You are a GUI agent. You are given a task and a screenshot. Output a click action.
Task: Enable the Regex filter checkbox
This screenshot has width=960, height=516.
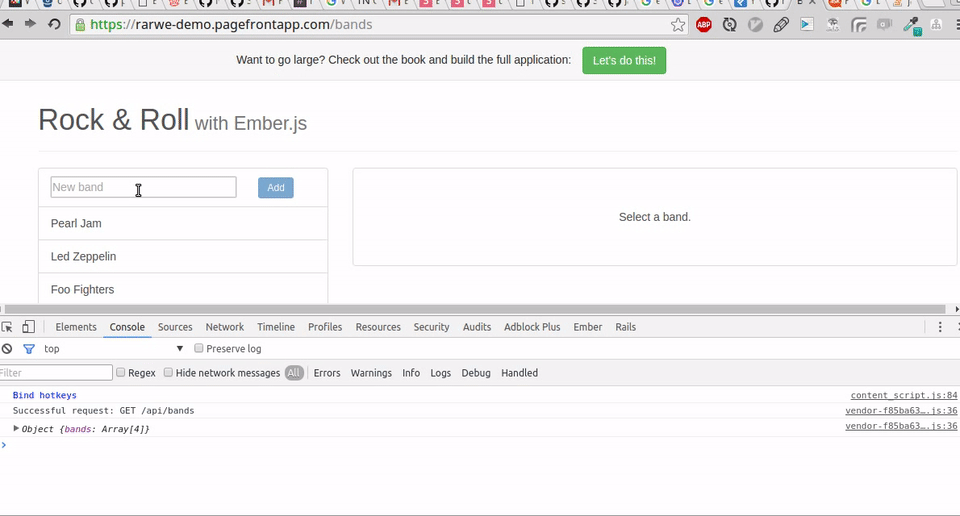coord(121,372)
